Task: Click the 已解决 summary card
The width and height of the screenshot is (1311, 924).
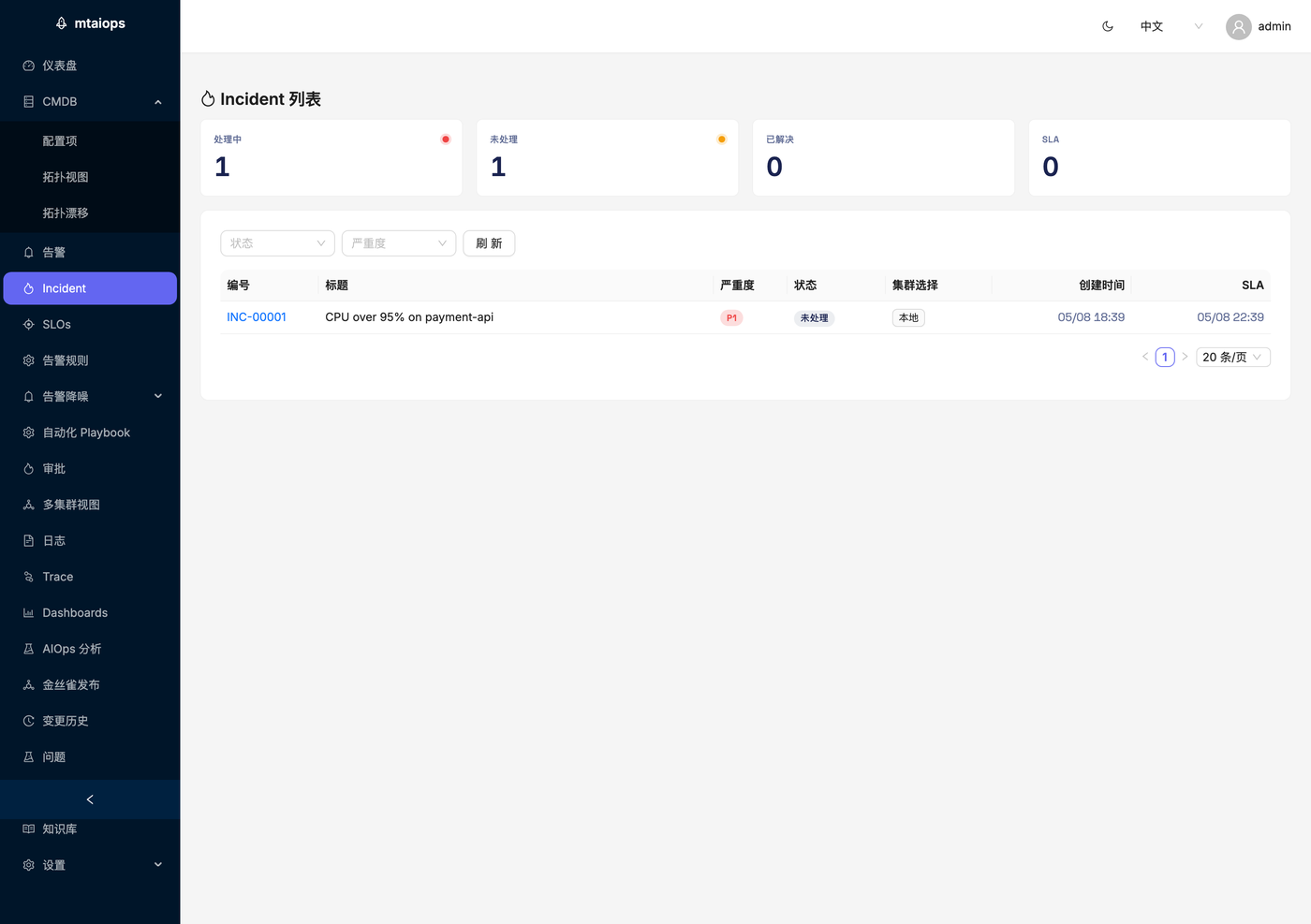Action: click(x=884, y=157)
